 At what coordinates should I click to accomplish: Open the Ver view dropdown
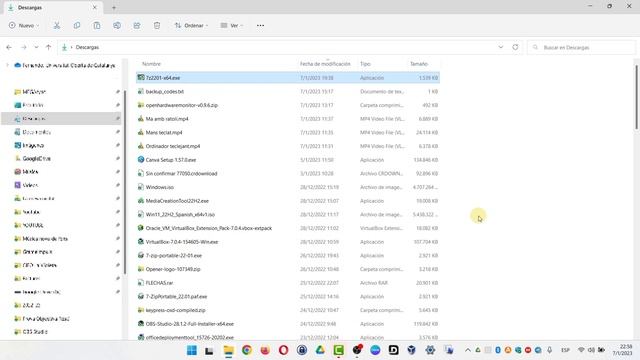(x=231, y=25)
